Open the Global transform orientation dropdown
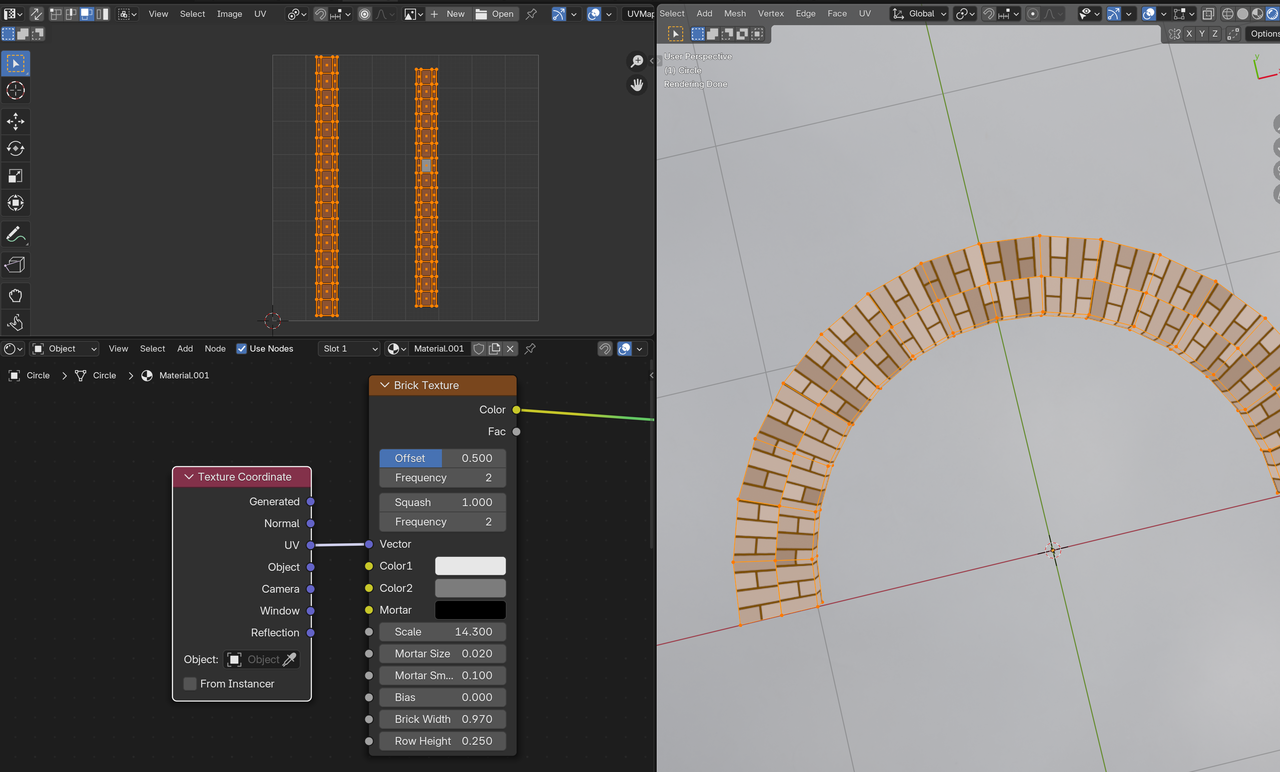The width and height of the screenshot is (1280, 772). pyautogui.click(x=919, y=14)
